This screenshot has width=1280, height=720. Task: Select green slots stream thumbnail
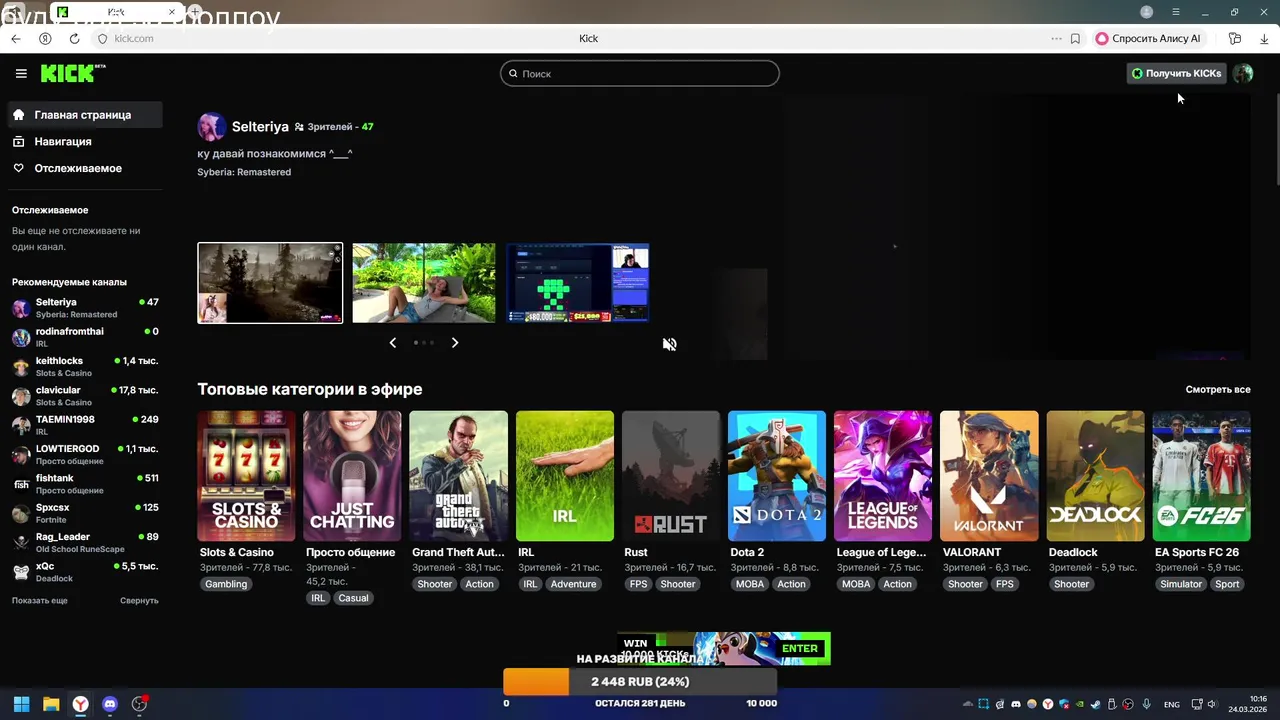(x=578, y=283)
